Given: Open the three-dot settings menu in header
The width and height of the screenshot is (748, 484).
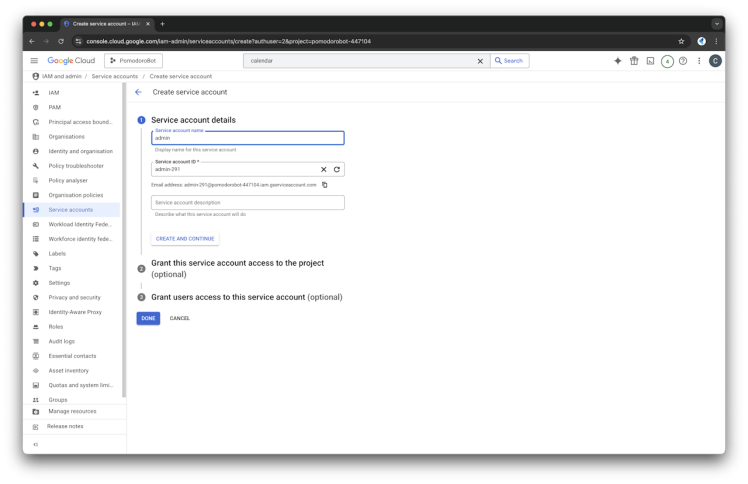Looking at the screenshot, I should pos(698,61).
